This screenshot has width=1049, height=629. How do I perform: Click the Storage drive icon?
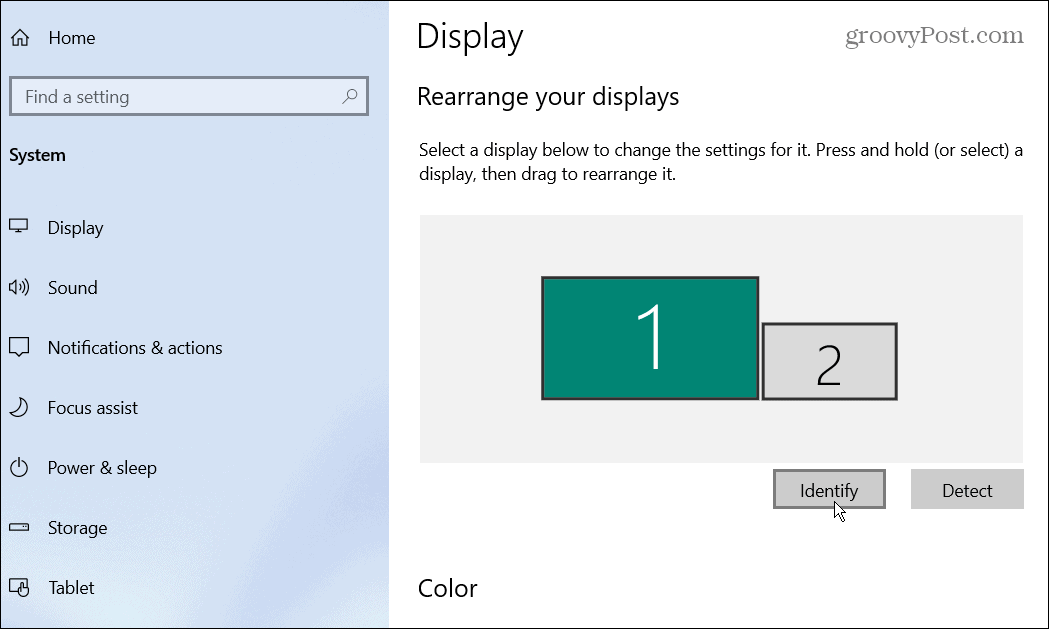point(19,527)
